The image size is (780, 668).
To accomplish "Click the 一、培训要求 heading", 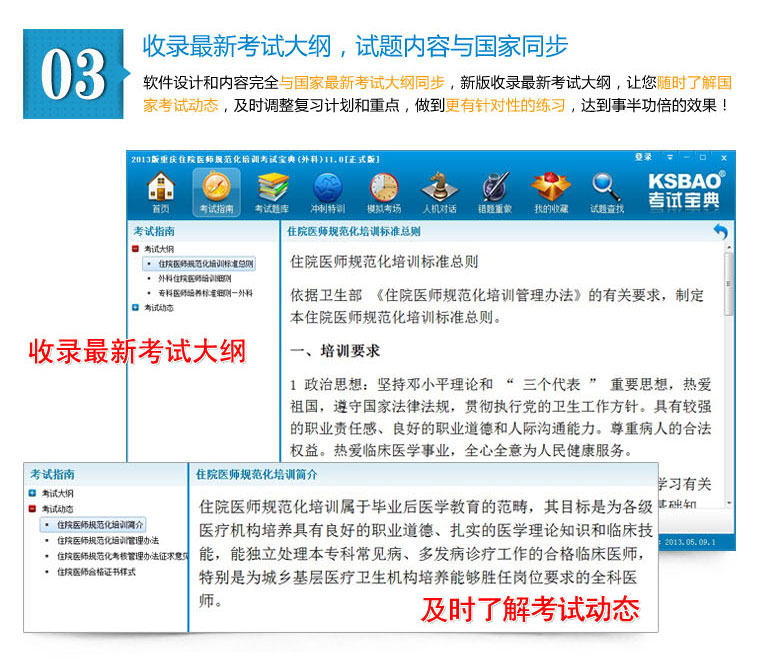I will coord(335,351).
